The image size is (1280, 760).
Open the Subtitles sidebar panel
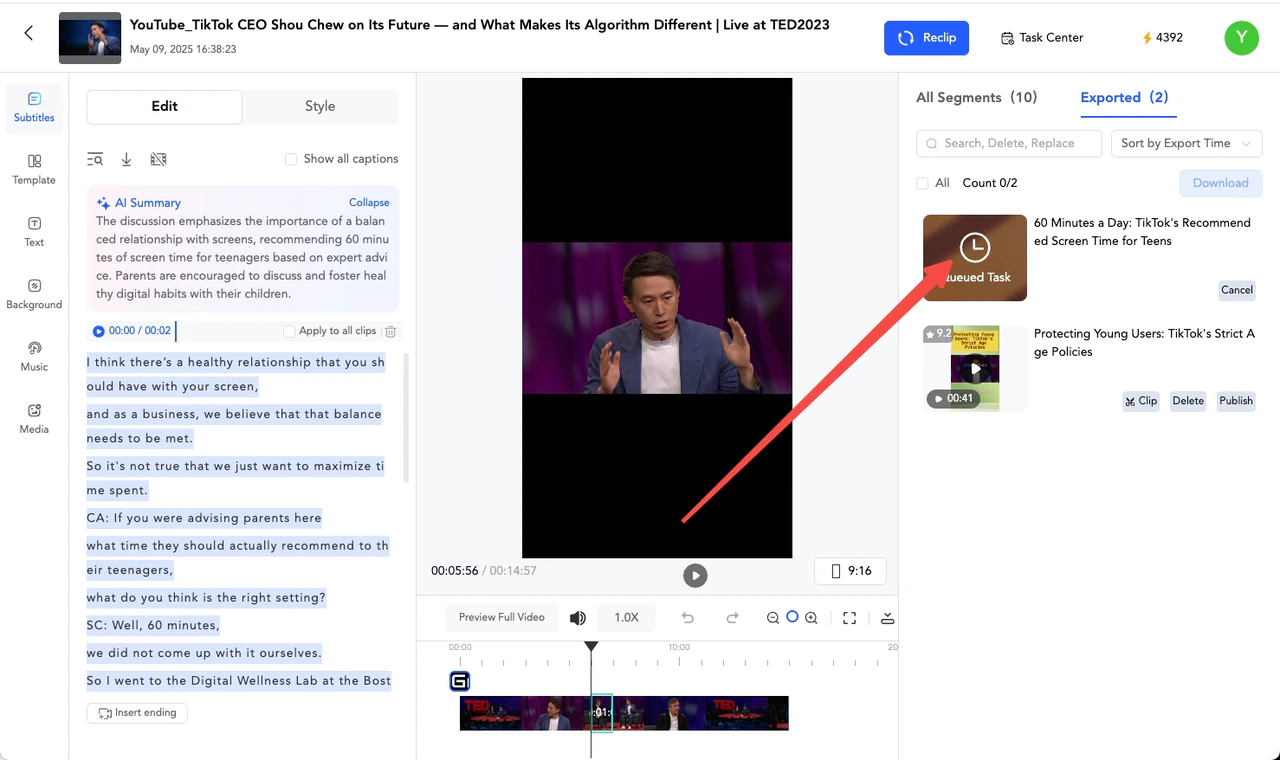tap(34, 106)
